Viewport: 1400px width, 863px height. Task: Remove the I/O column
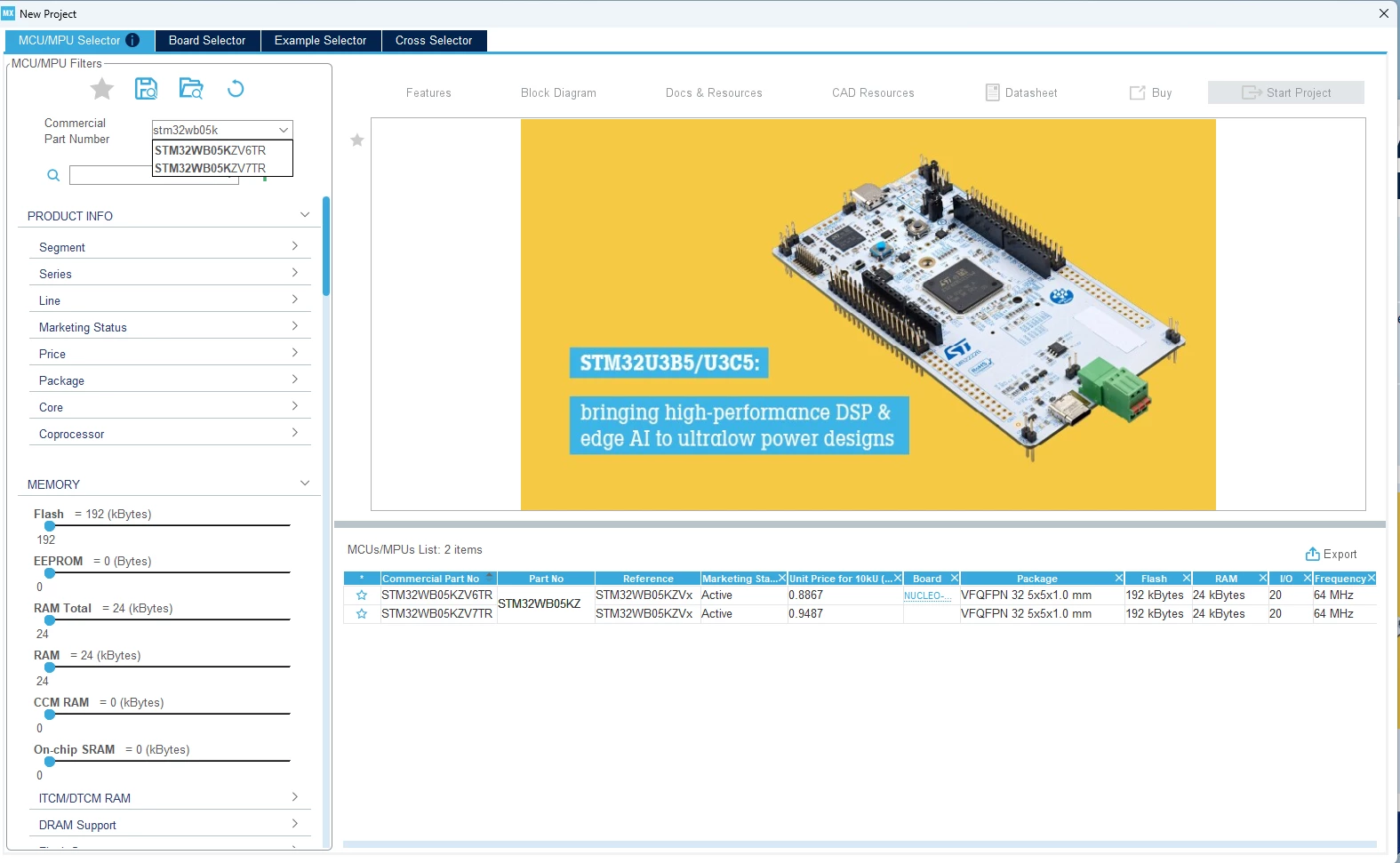pos(1308,578)
